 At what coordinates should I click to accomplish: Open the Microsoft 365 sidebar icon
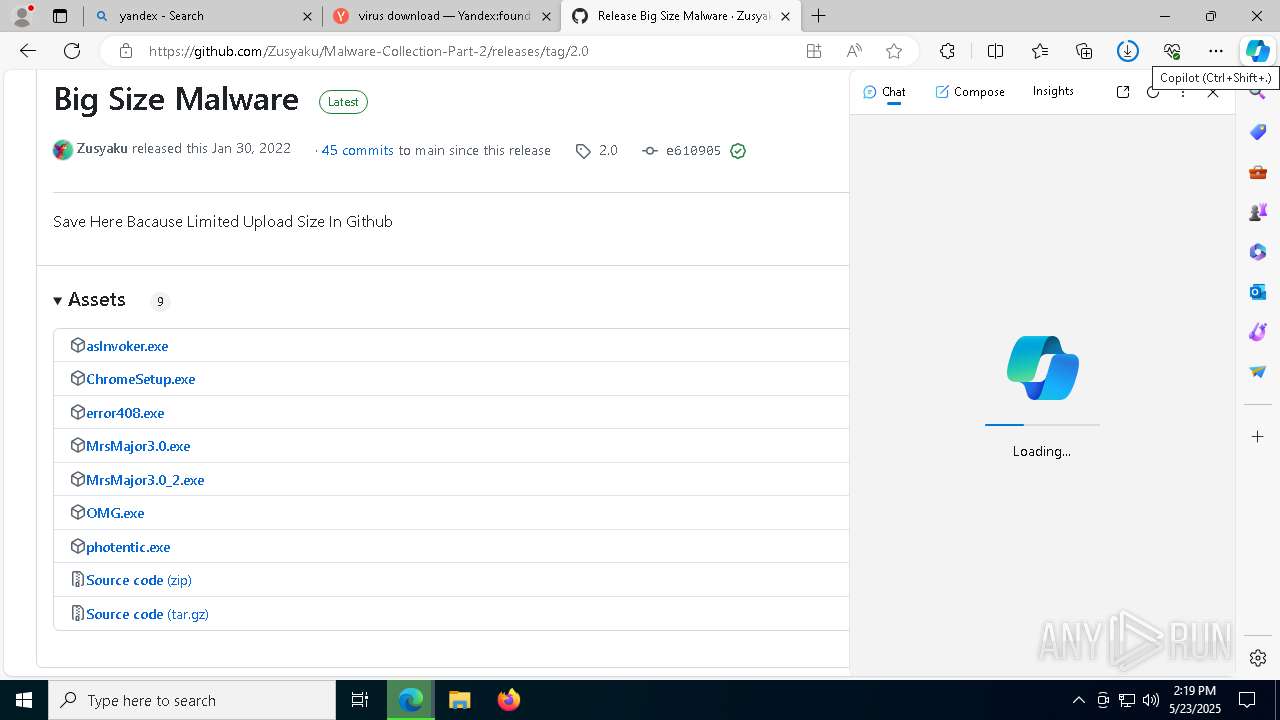pyautogui.click(x=1258, y=252)
